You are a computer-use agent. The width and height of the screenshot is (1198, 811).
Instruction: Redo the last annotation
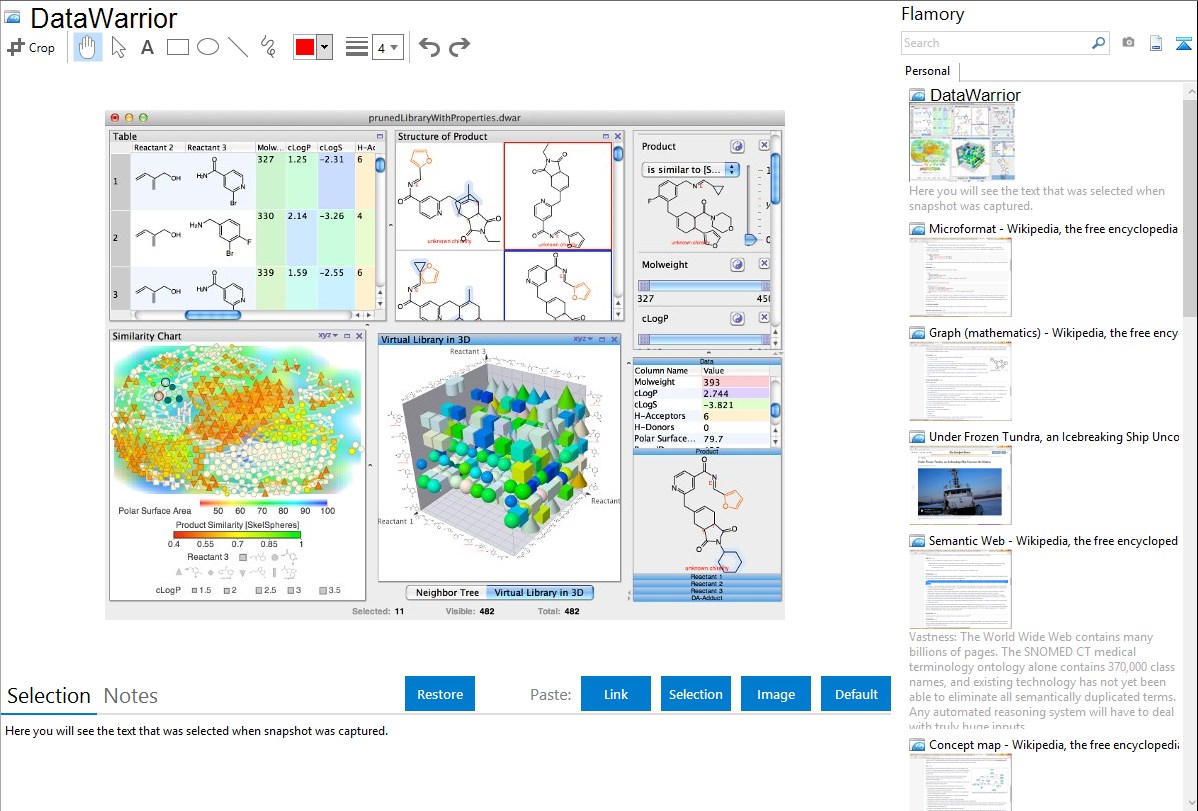[459, 47]
